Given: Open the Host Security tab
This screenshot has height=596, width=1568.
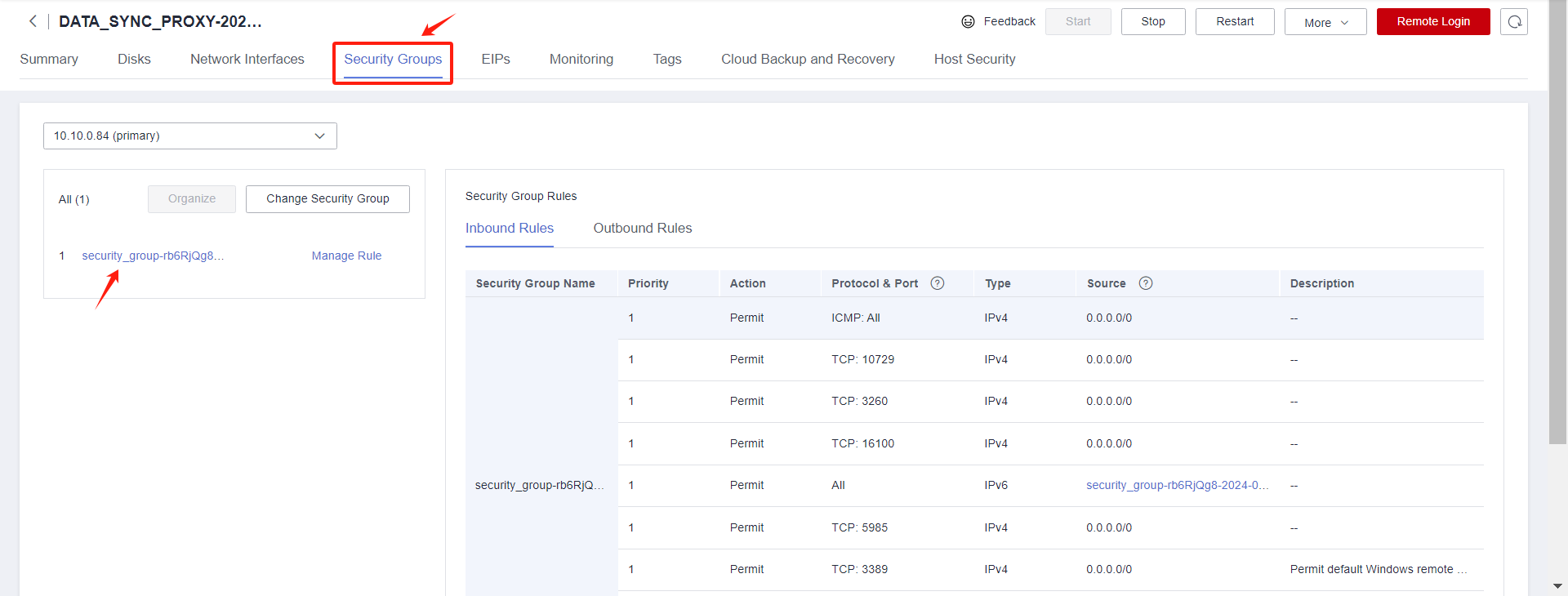Looking at the screenshot, I should coord(974,60).
